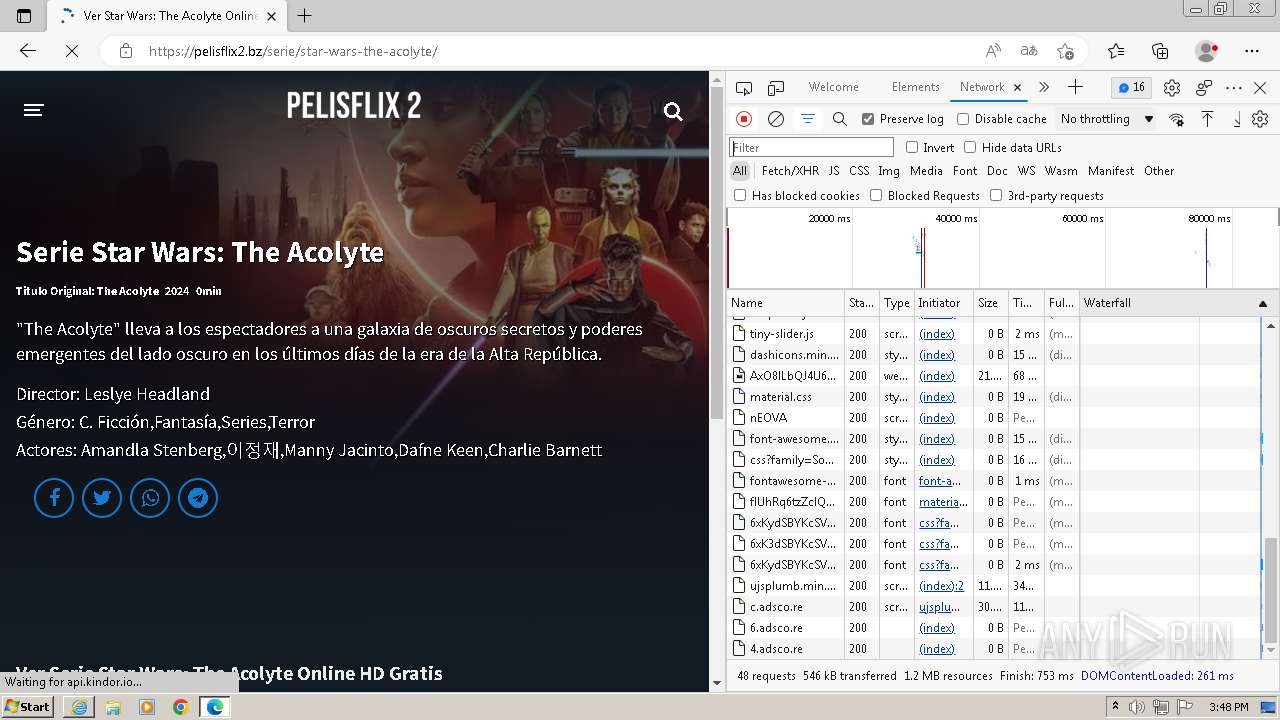Check the Invert filter option
Viewport: 1280px width, 720px height.
[912, 147]
